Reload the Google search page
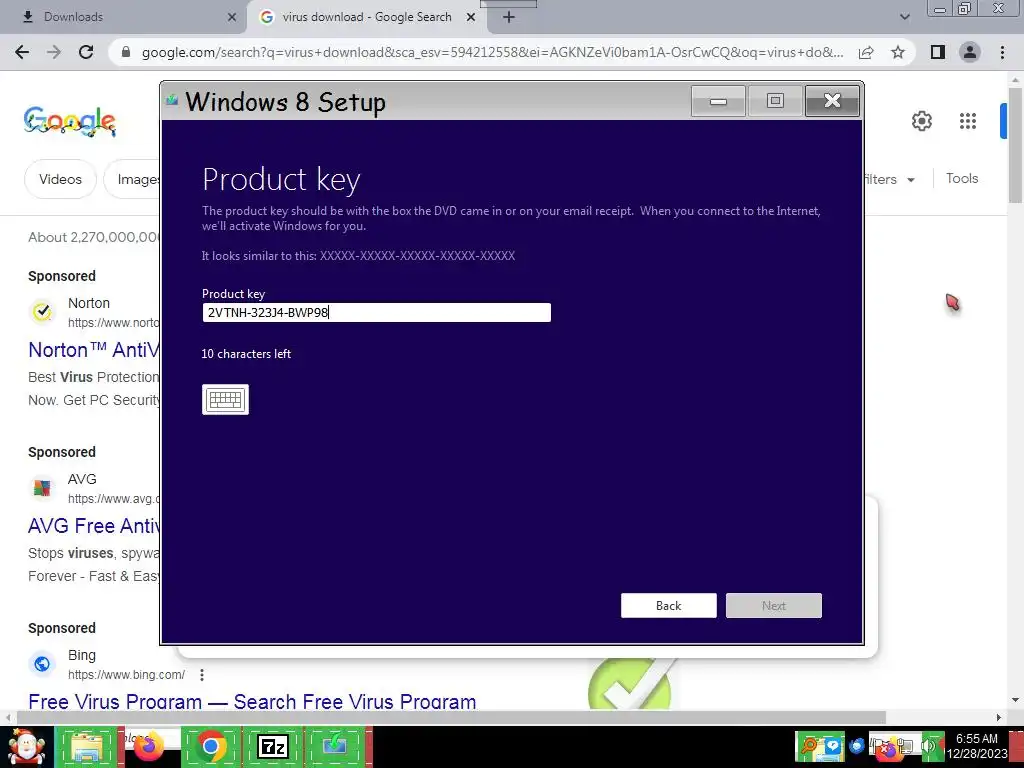Screen dimensions: 1024x768 coord(86,52)
